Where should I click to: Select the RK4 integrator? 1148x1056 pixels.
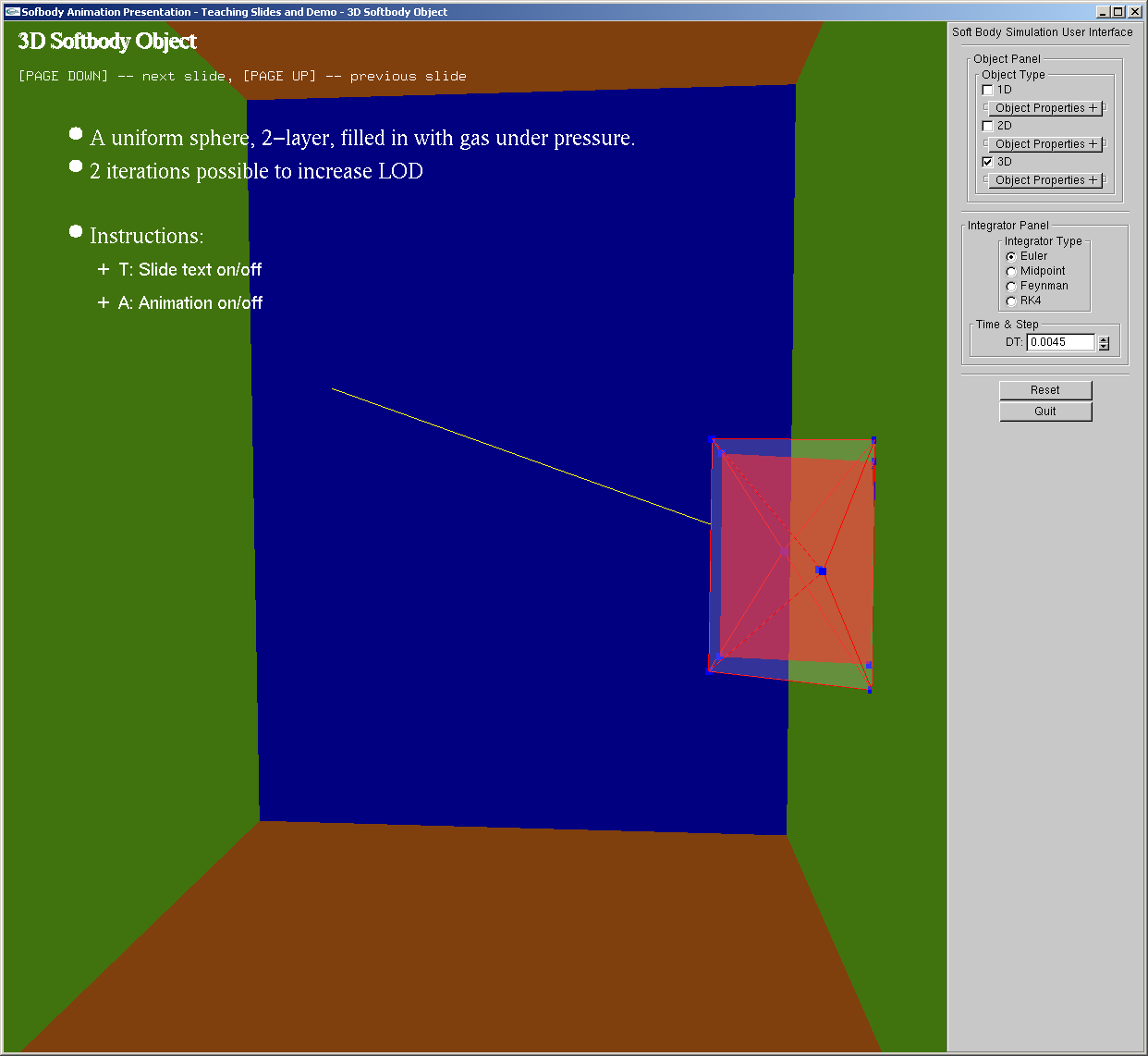[x=1011, y=301]
